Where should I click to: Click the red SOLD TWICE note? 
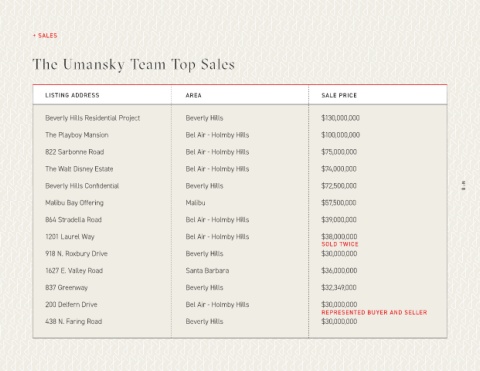point(340,244)
